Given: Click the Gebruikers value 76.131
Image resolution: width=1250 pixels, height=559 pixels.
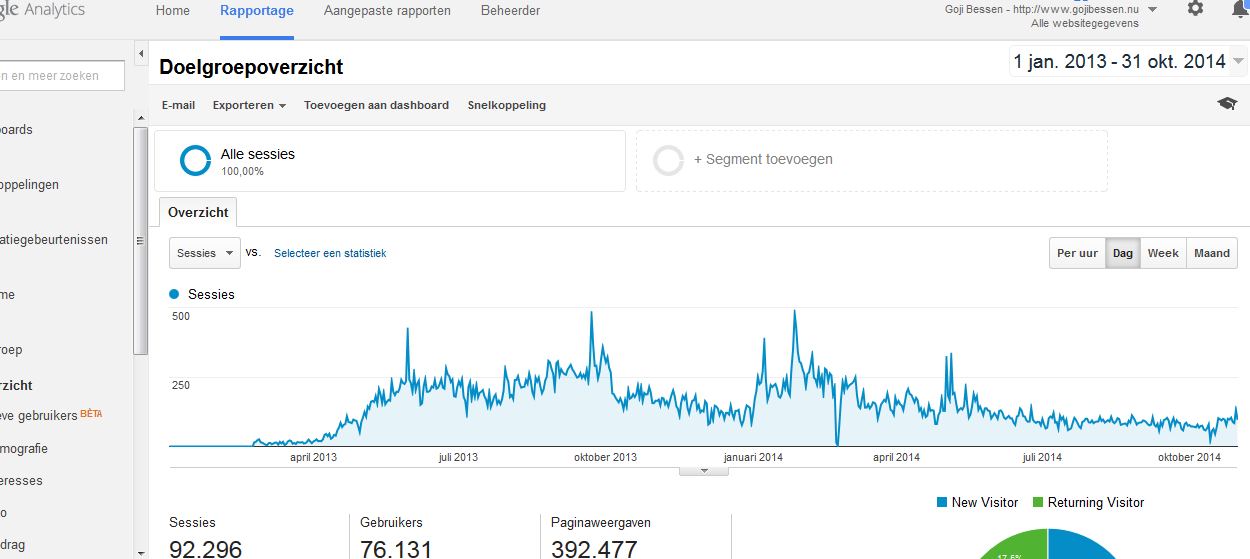Looking at the screenshot, I should click(396, 549).
